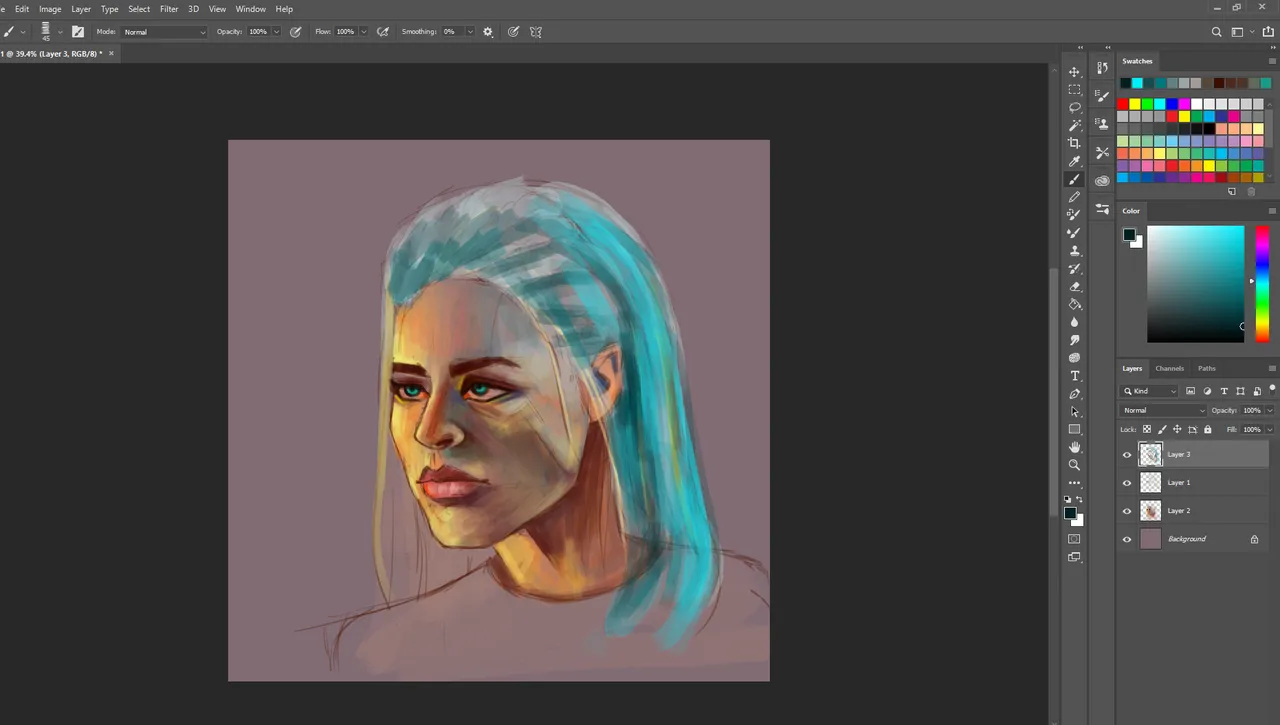The width and height of the screenshot is (1280, 725).
Task: Toggle lock position in Layers panel
Action: tap(1177, 429)
